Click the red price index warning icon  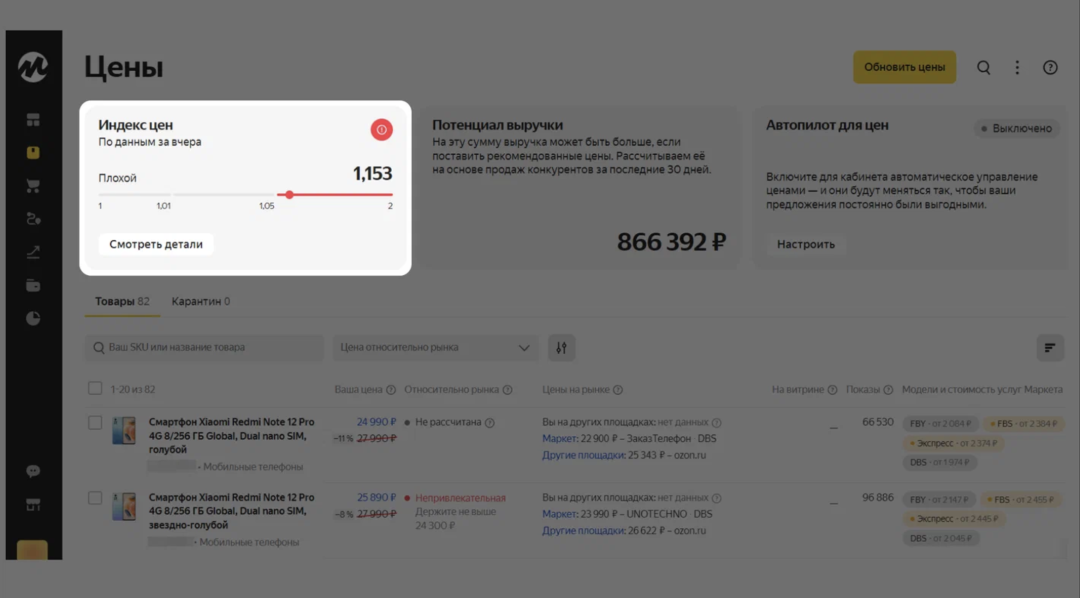click(381, 130)
